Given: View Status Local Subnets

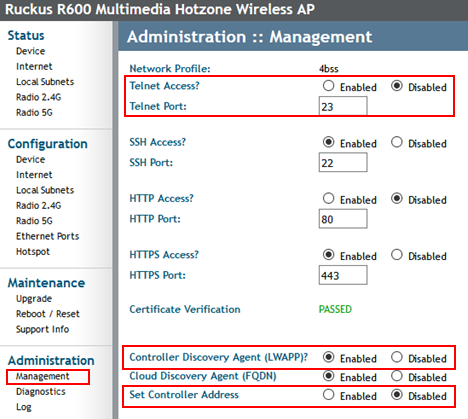Looking at the screenshot, I should (45, 82).
